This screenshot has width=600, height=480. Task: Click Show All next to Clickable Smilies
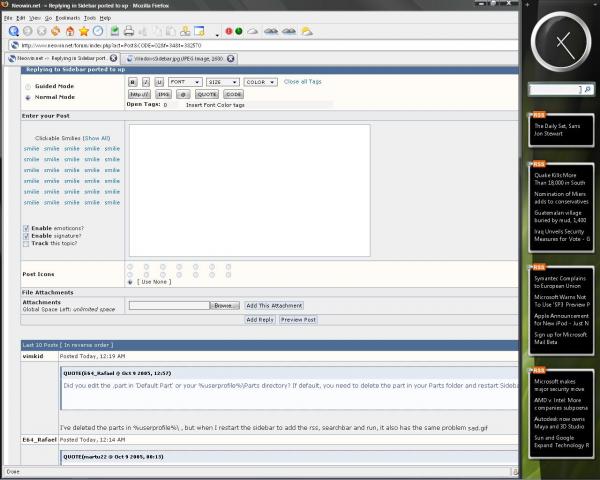[96, 138]
